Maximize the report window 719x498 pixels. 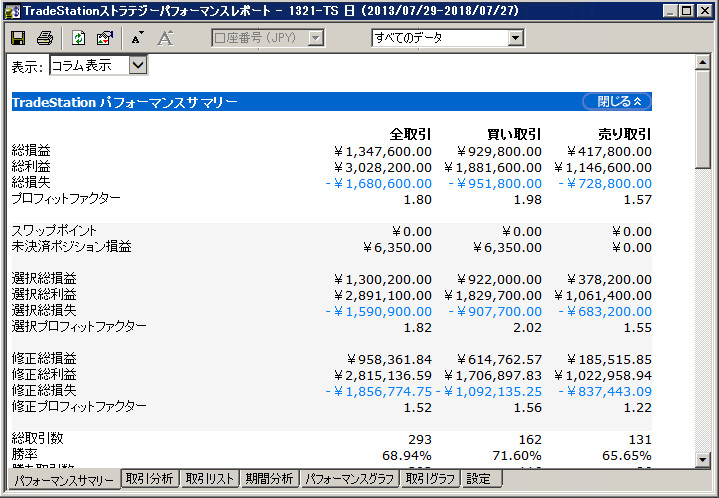click(x=686, y=11)
